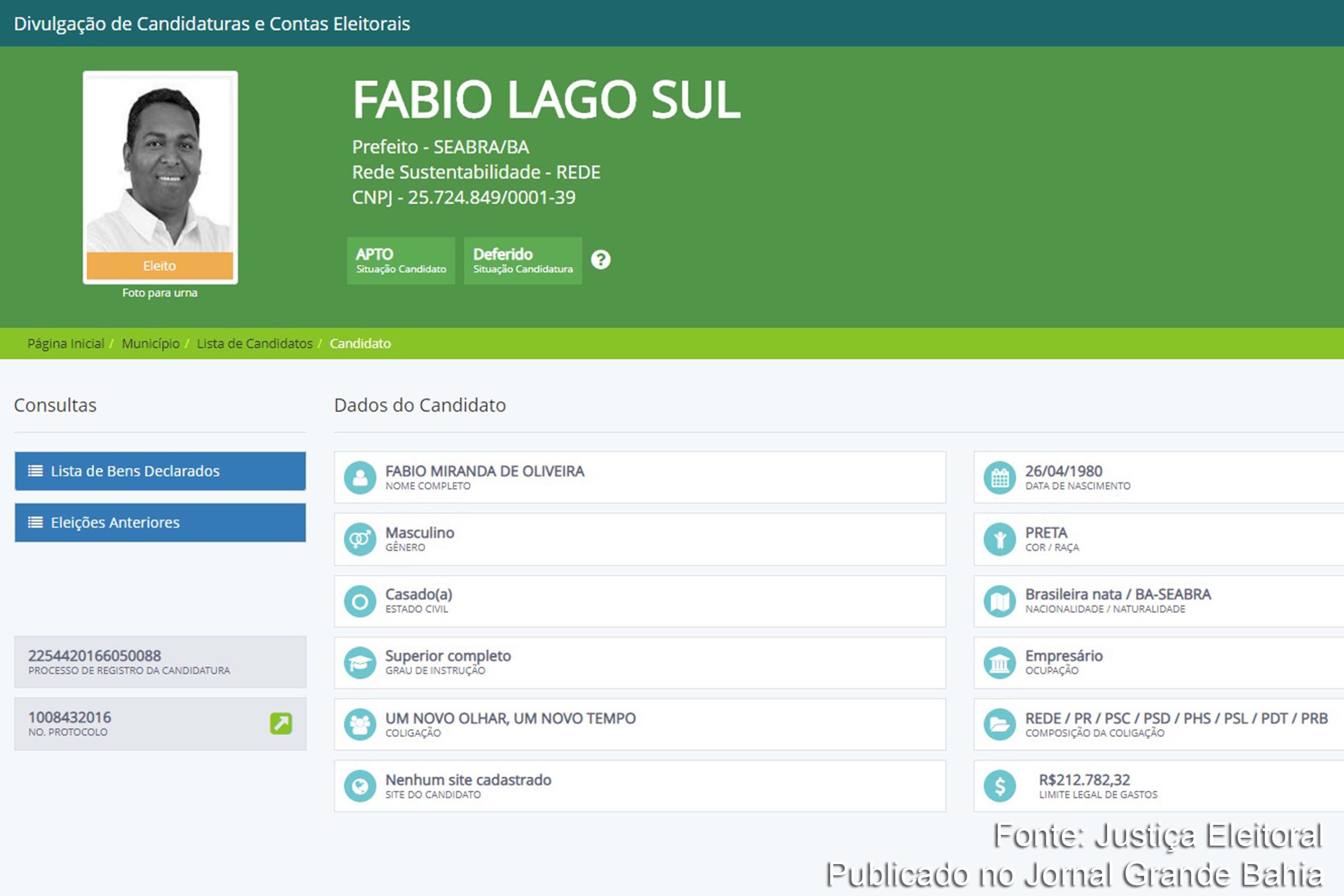Go to Página Inicial breadcrumb
The width and height of the screenshot is (1344, 896).
(x=66, y=343)
